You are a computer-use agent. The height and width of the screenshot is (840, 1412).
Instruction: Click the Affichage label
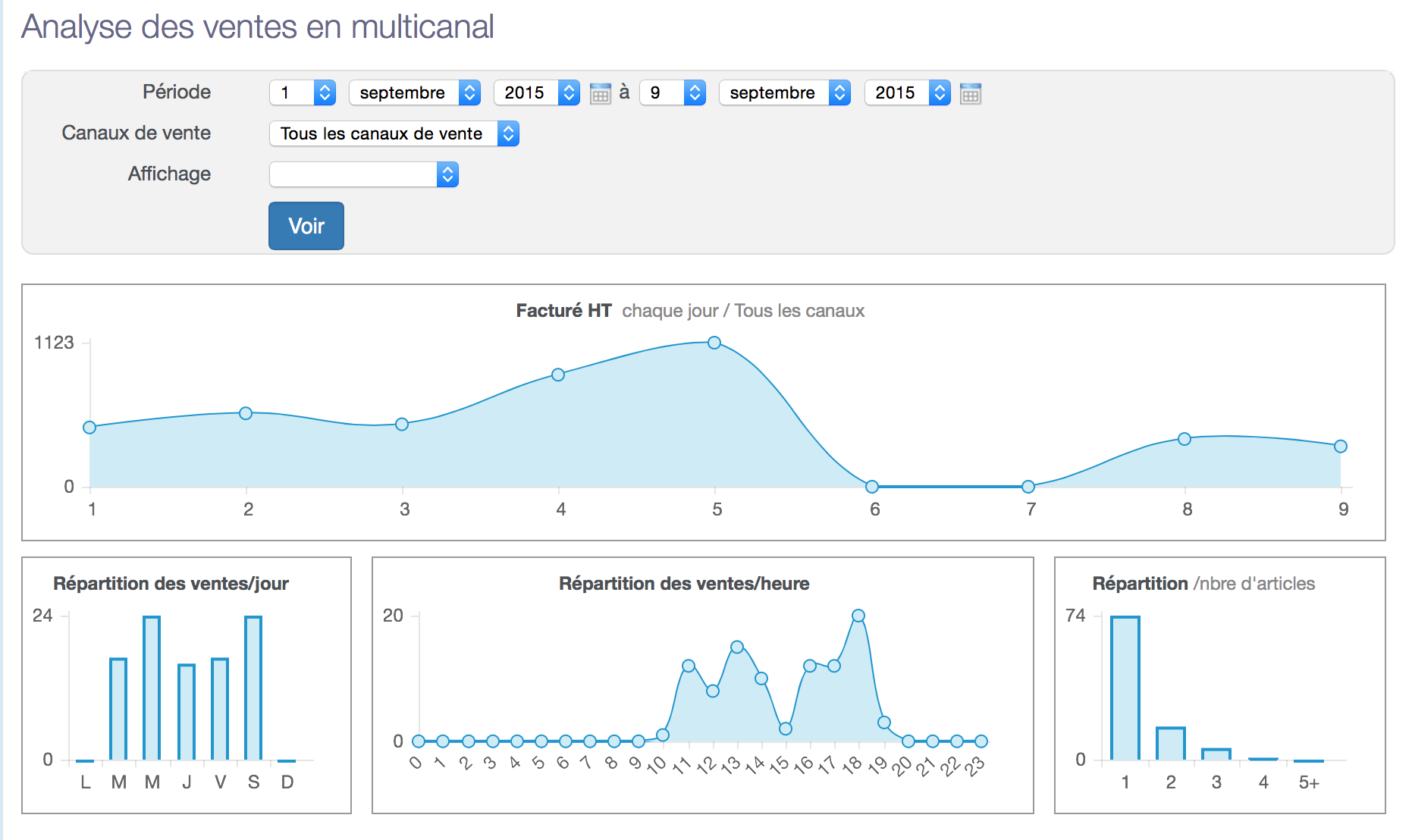[169, 174]
